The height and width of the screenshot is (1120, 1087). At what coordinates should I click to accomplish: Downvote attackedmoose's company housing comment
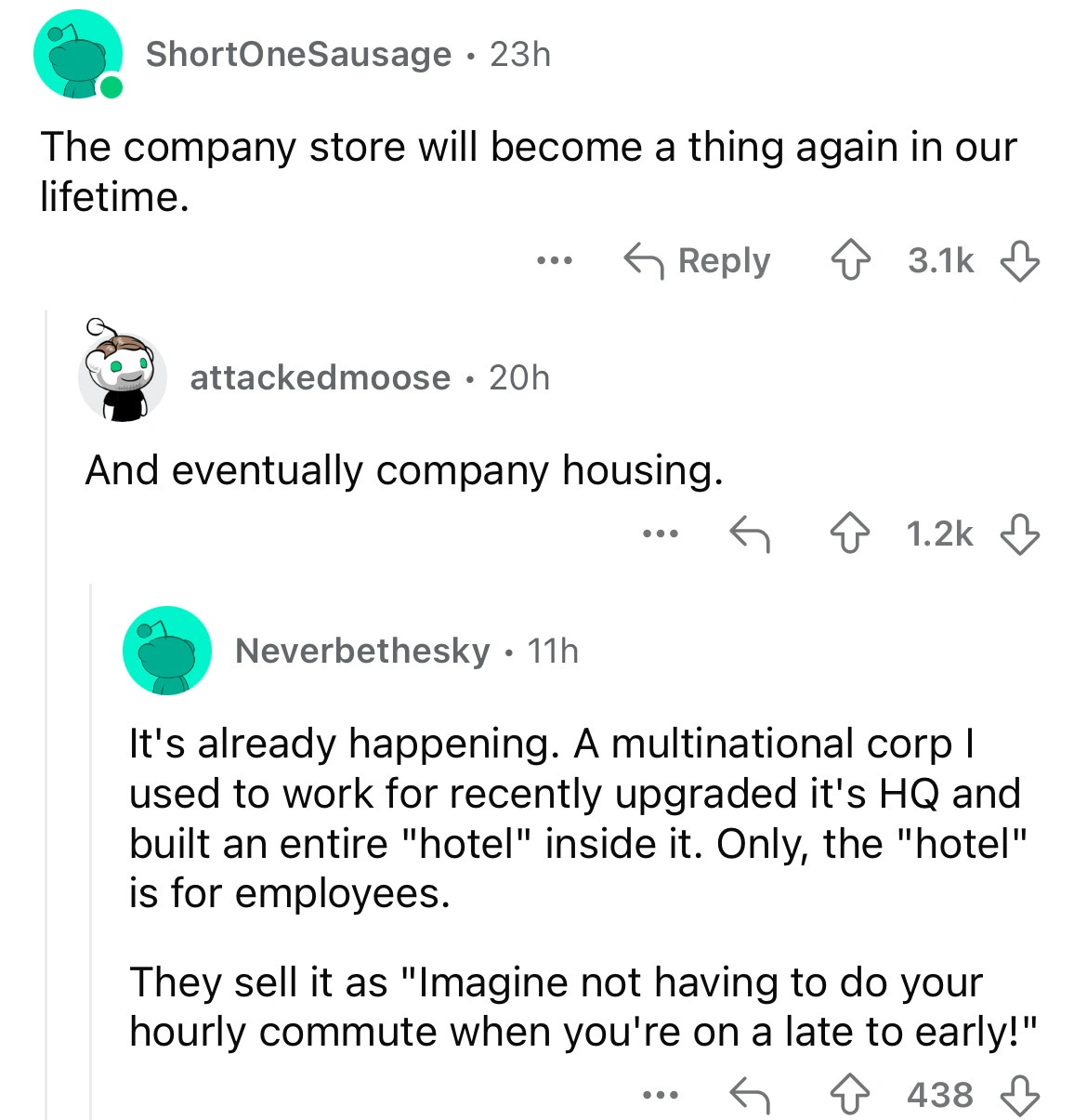click(1019, 534)
